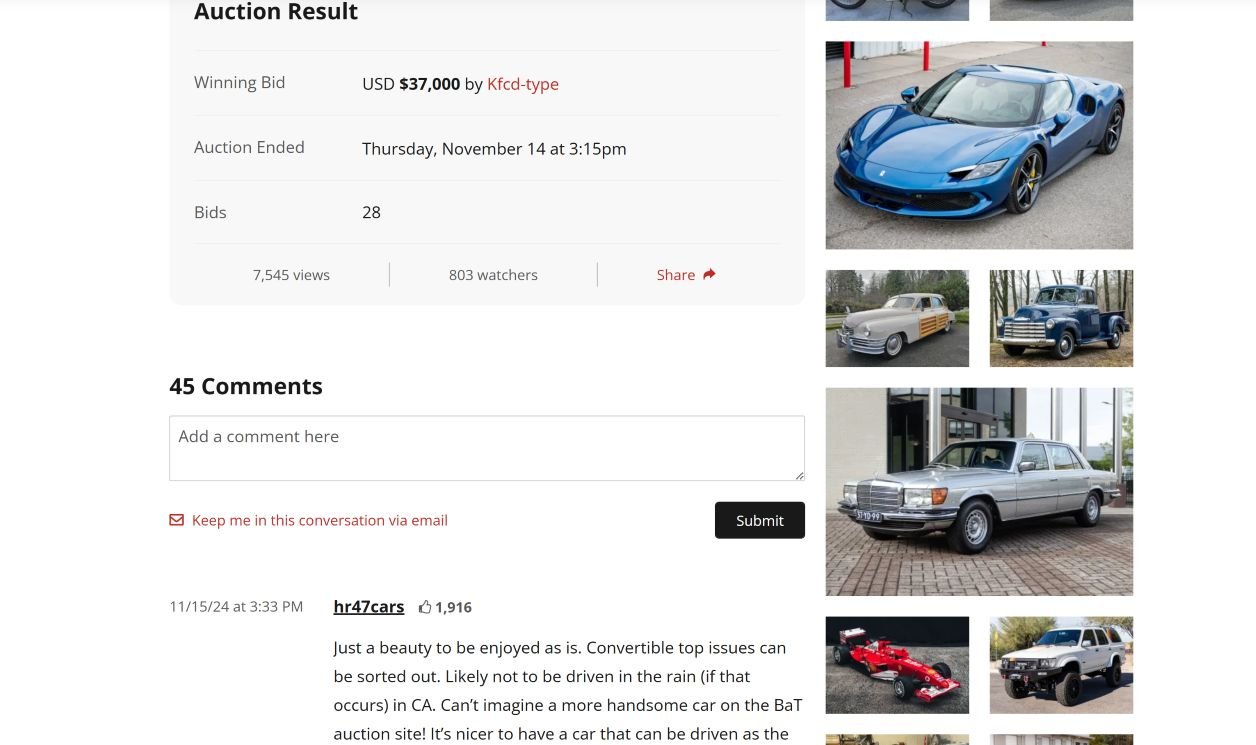
Task: Open the red Formula 1 car thumbnail
Action: [897, 665]
